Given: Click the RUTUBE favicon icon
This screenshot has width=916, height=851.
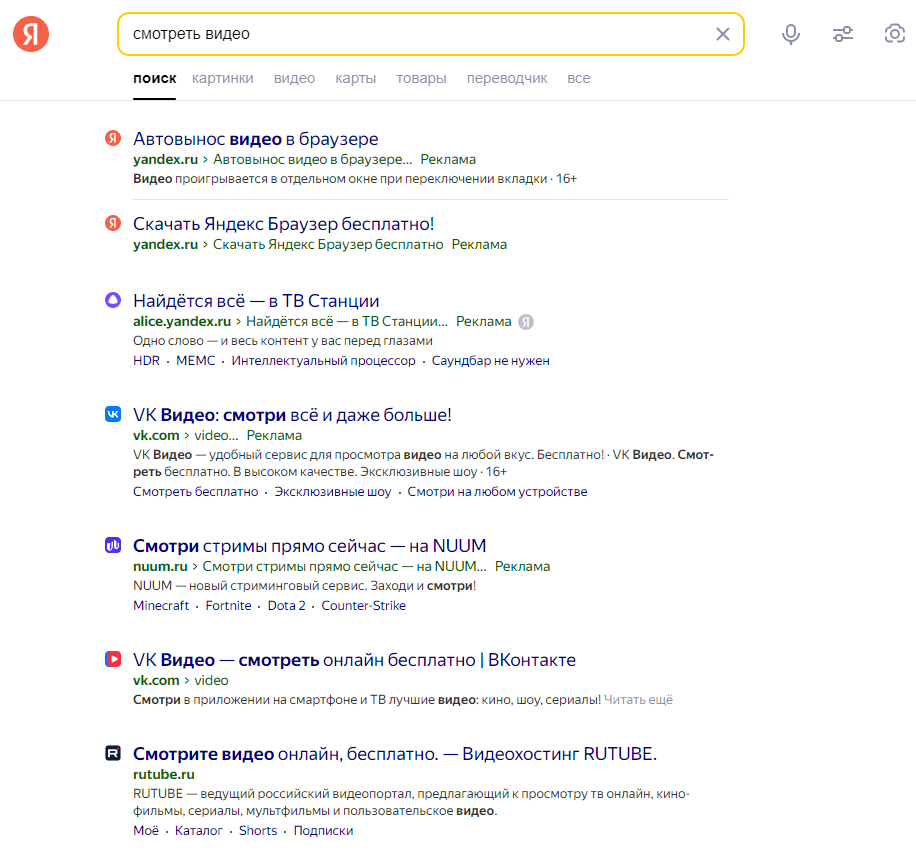Looking at the screenshot, I should (113, 753).
